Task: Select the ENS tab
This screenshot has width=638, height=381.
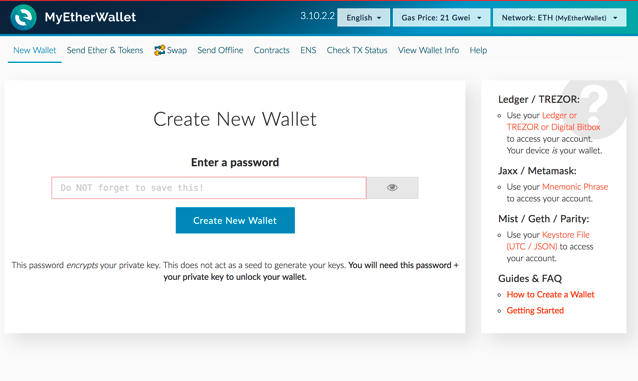Action: tap(308, 50)
